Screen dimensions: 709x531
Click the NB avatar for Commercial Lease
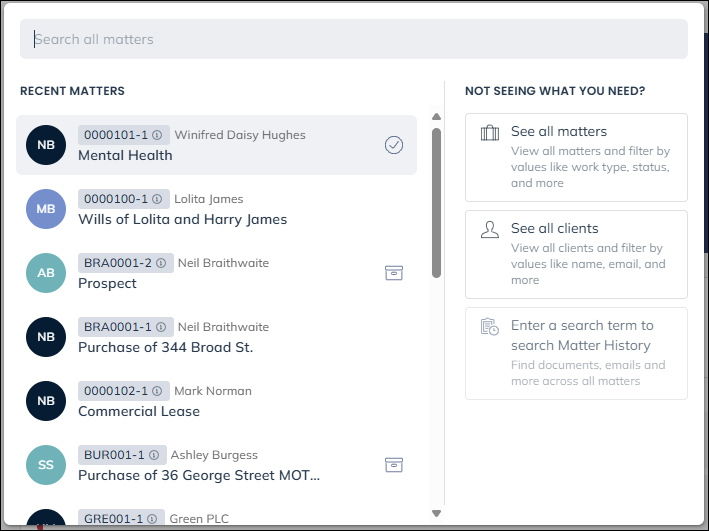point(46,401)
